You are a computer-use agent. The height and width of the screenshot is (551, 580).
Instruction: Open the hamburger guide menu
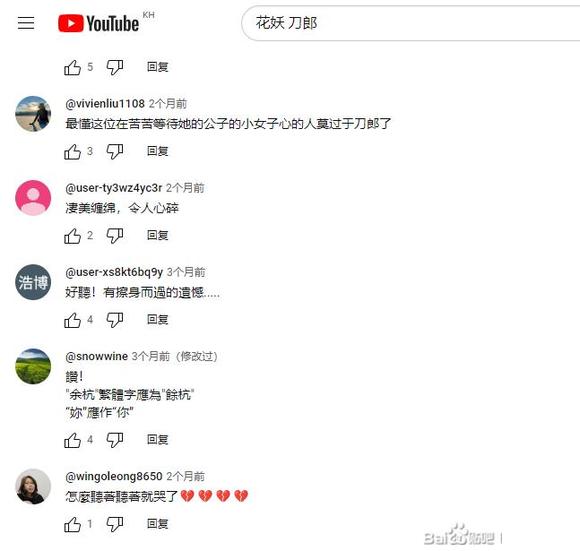[26, 23]
